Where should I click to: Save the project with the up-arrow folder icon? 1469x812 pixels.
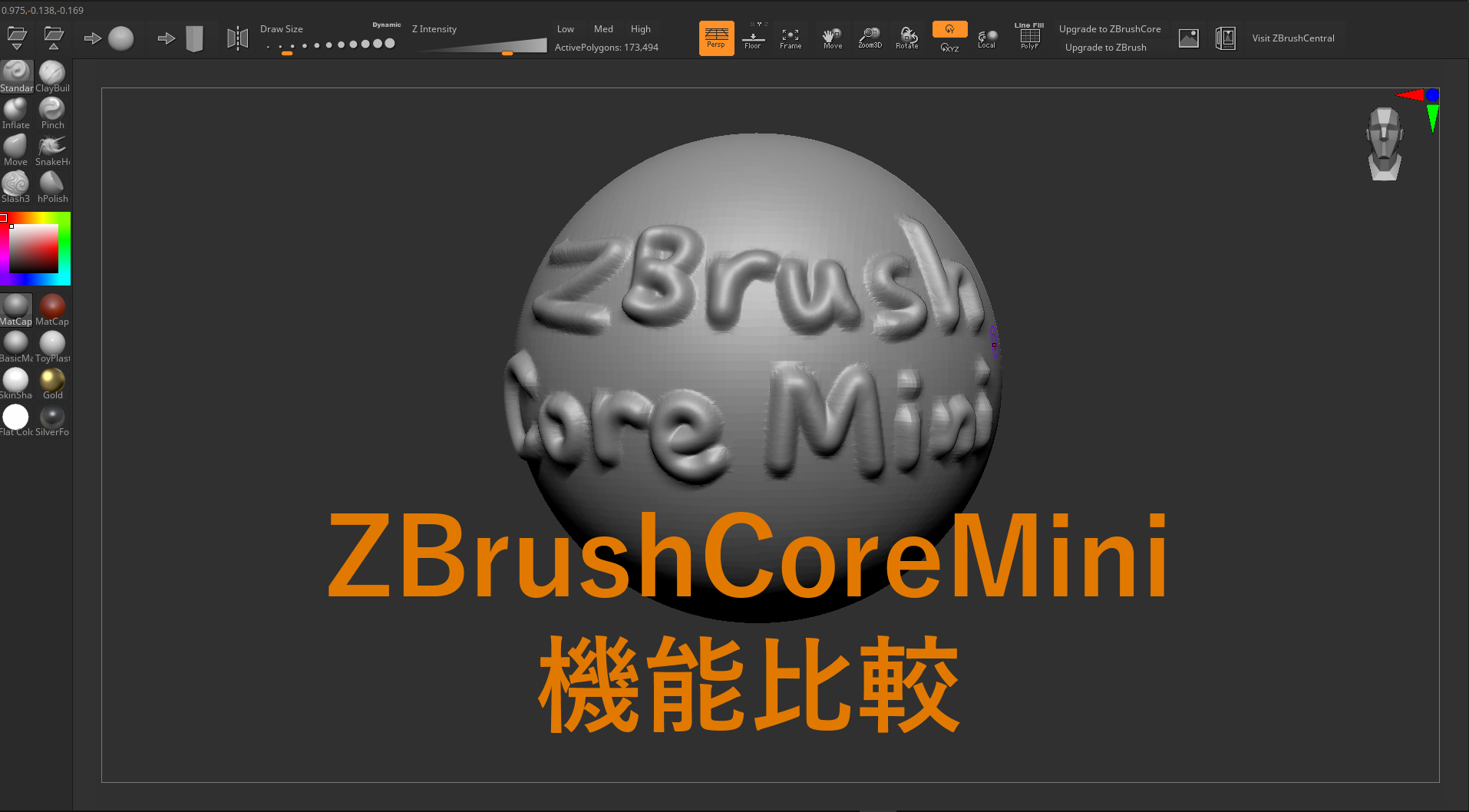click(x=54, y=38)
